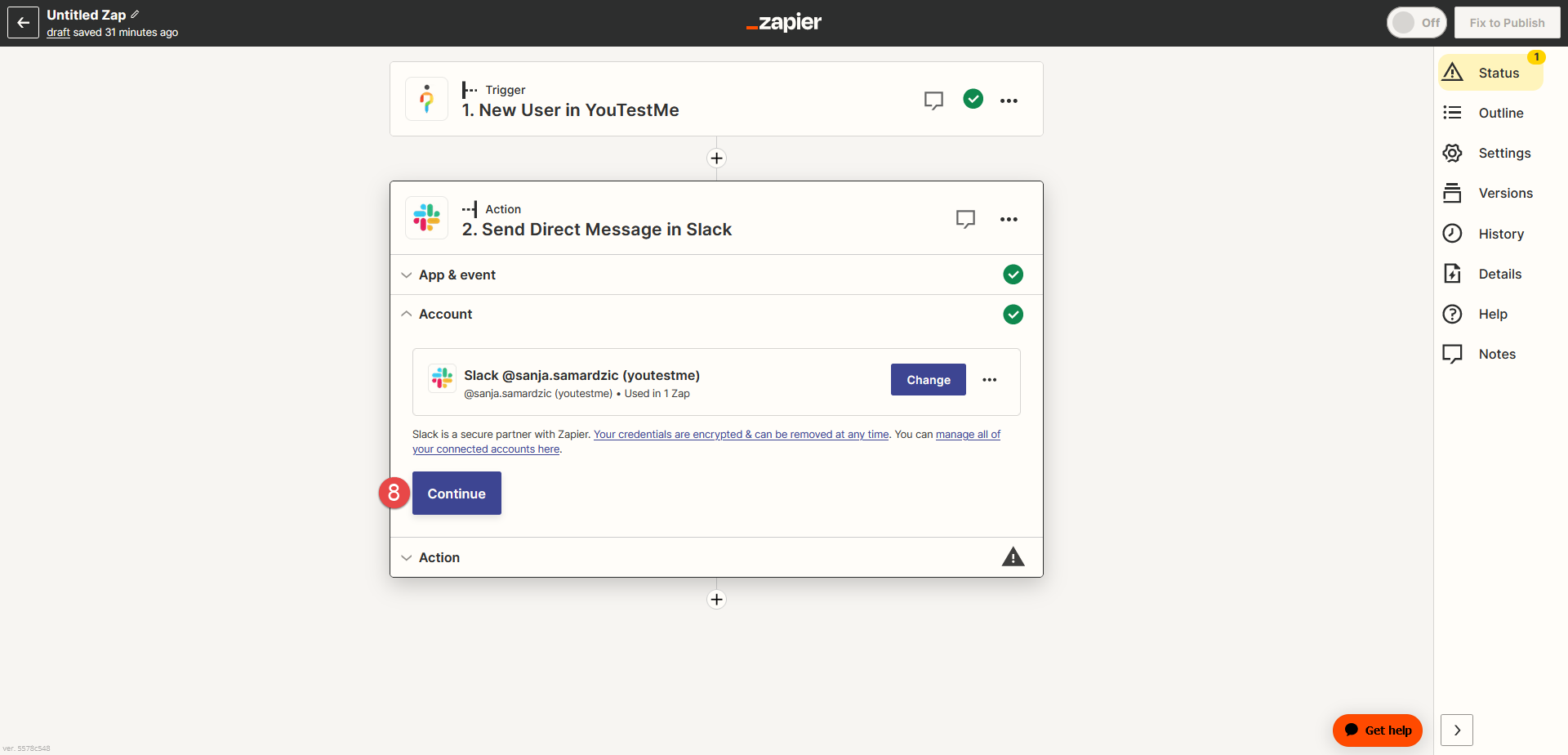Edit the Untitled Zap name pencil icon
Image resolution: width=1568 pixels, height=755 pixels.
point(135,15)
